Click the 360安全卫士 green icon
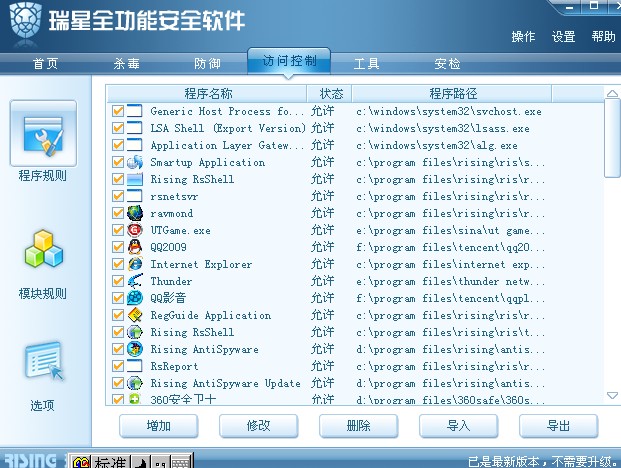Image resolution: width=621 pixels, height=468 pixels. [135, 399]
